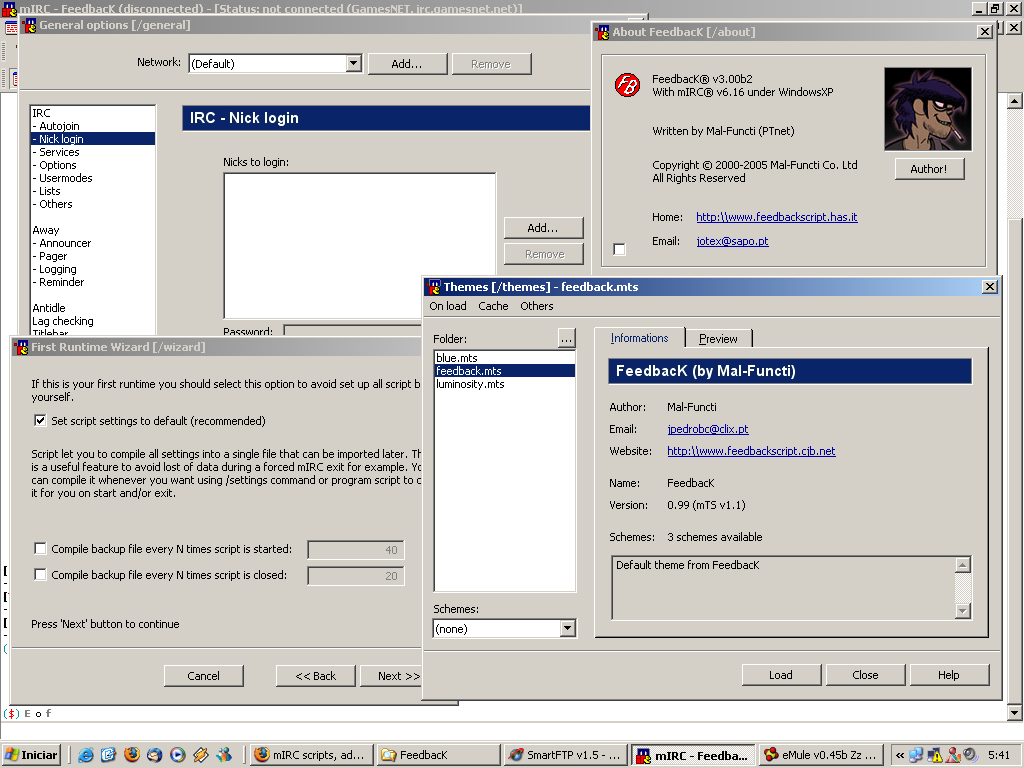Switch to the Preview tab
This screenshot has height=768, width=1024.
click(718, 338)
